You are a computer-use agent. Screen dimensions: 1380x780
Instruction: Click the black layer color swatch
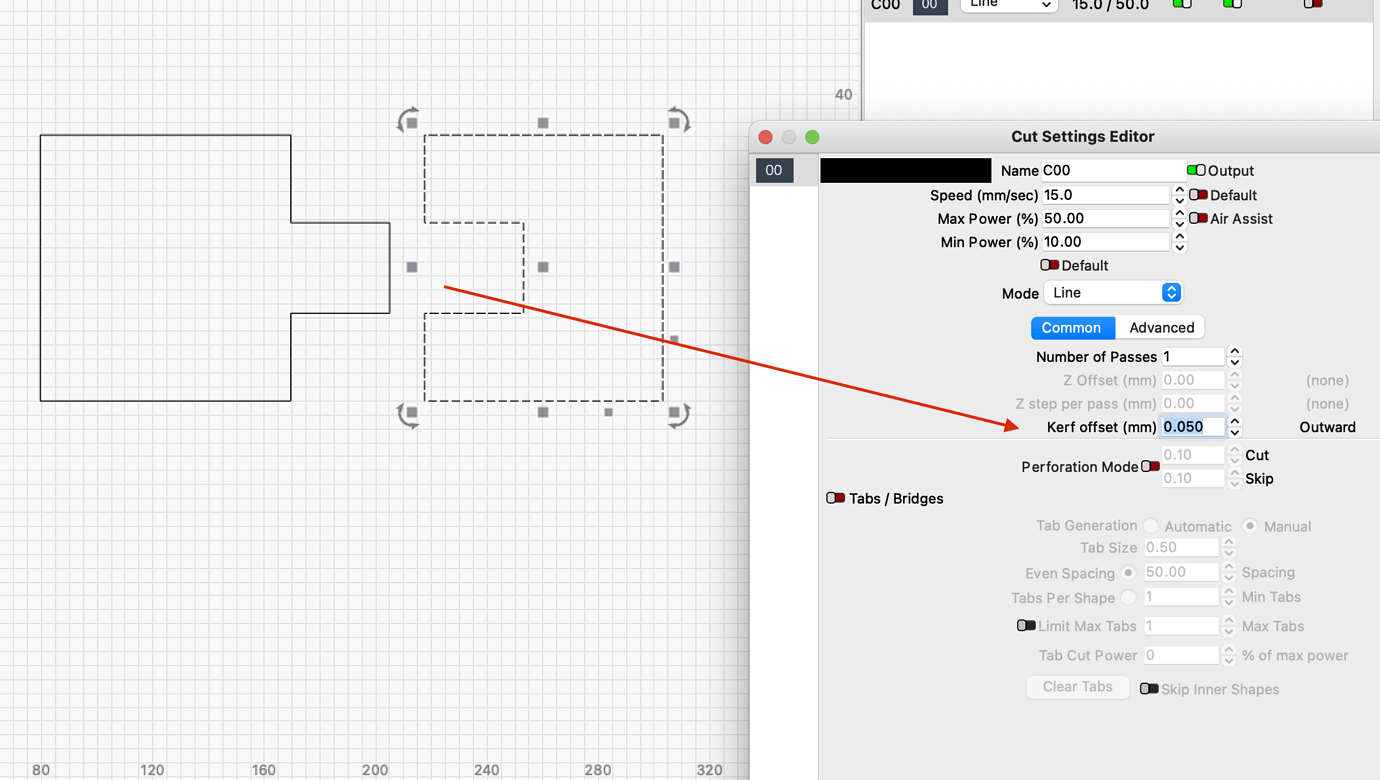[x=905, y=170]
